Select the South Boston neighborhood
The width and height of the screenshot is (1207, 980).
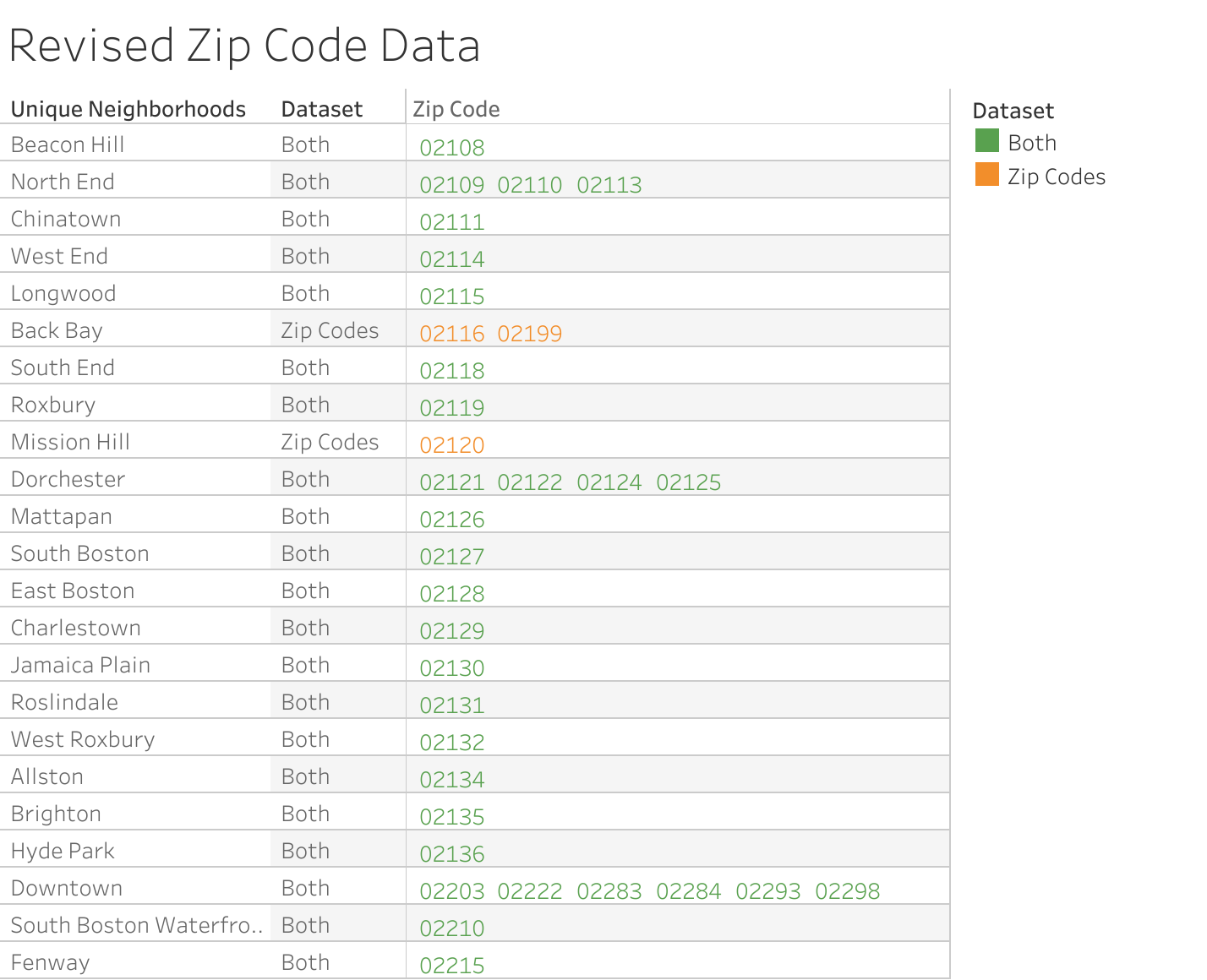click(80, 553)
